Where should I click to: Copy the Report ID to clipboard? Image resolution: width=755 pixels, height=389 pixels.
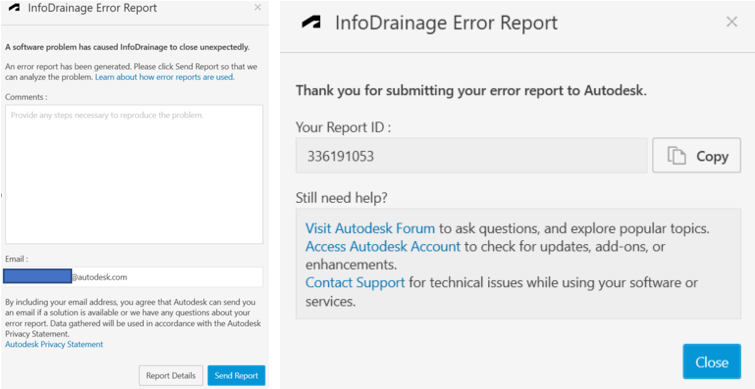pos(696,155)
